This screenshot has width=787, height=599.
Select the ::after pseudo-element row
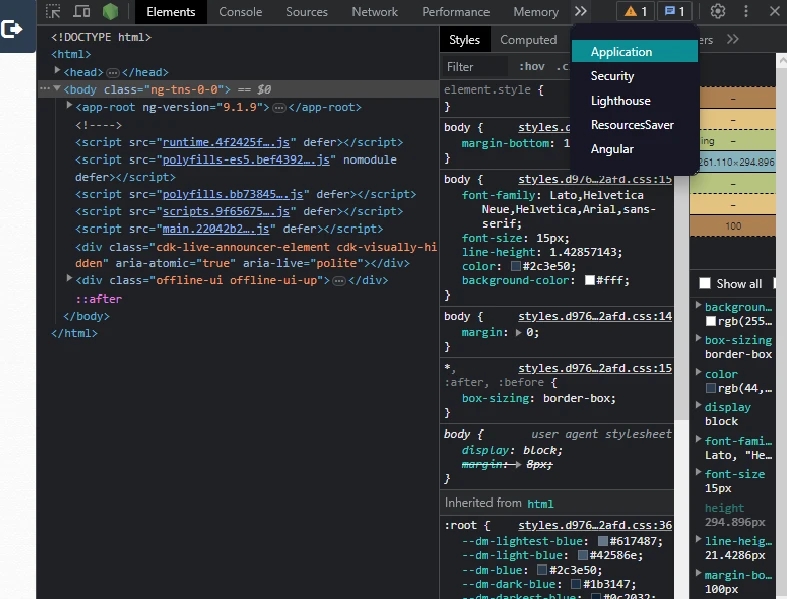click(x=98, y=299)
